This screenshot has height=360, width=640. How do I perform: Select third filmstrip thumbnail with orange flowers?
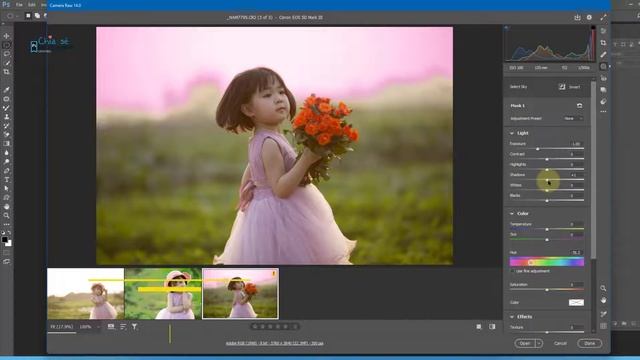click(240, 293)
